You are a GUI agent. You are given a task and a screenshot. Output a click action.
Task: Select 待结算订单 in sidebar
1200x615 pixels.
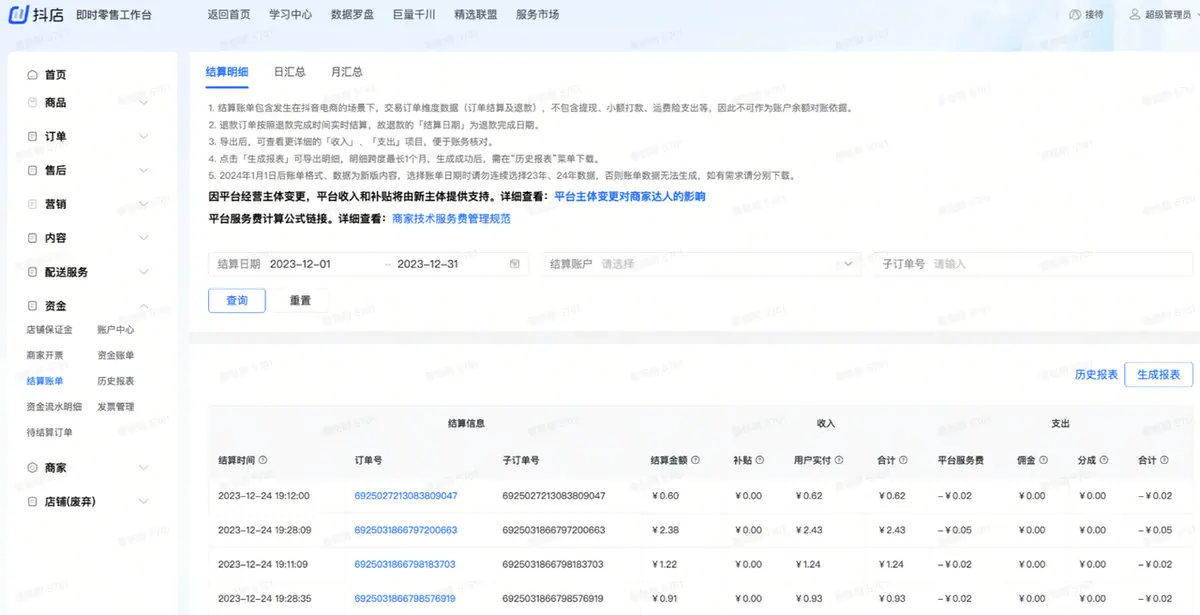(49, 432)
